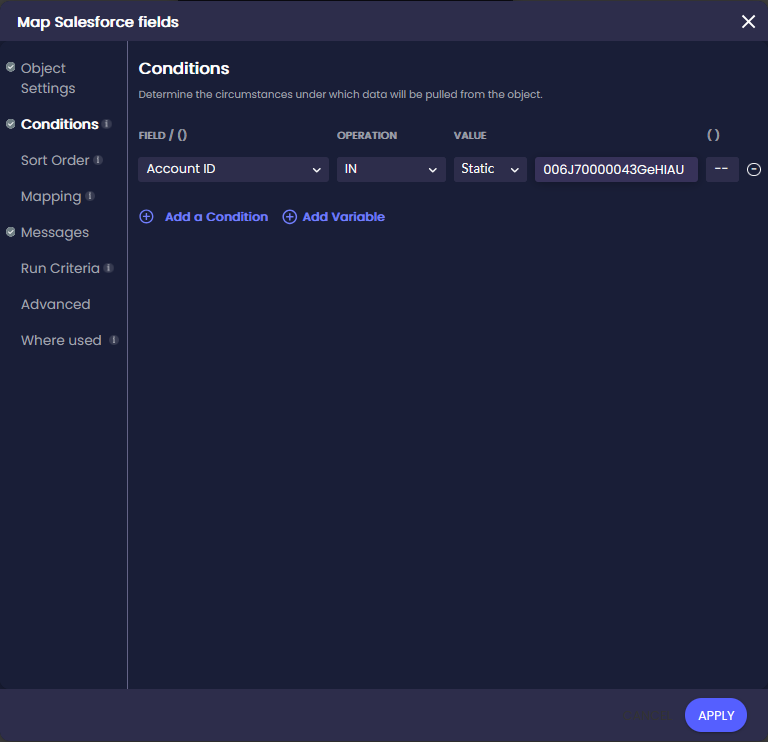Click the checkmark icon next to Conditions
Screen dimensions: 768x742
[x=10, y=124]
